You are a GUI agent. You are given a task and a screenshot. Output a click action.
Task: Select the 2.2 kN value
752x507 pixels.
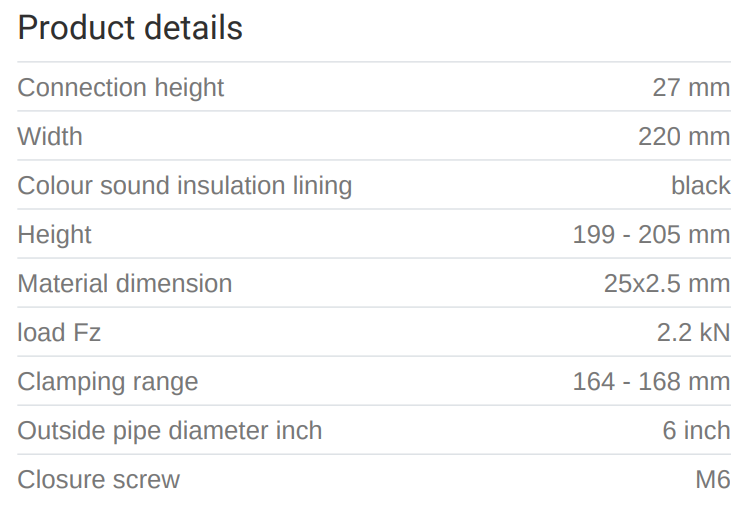(x=693, y=333)
